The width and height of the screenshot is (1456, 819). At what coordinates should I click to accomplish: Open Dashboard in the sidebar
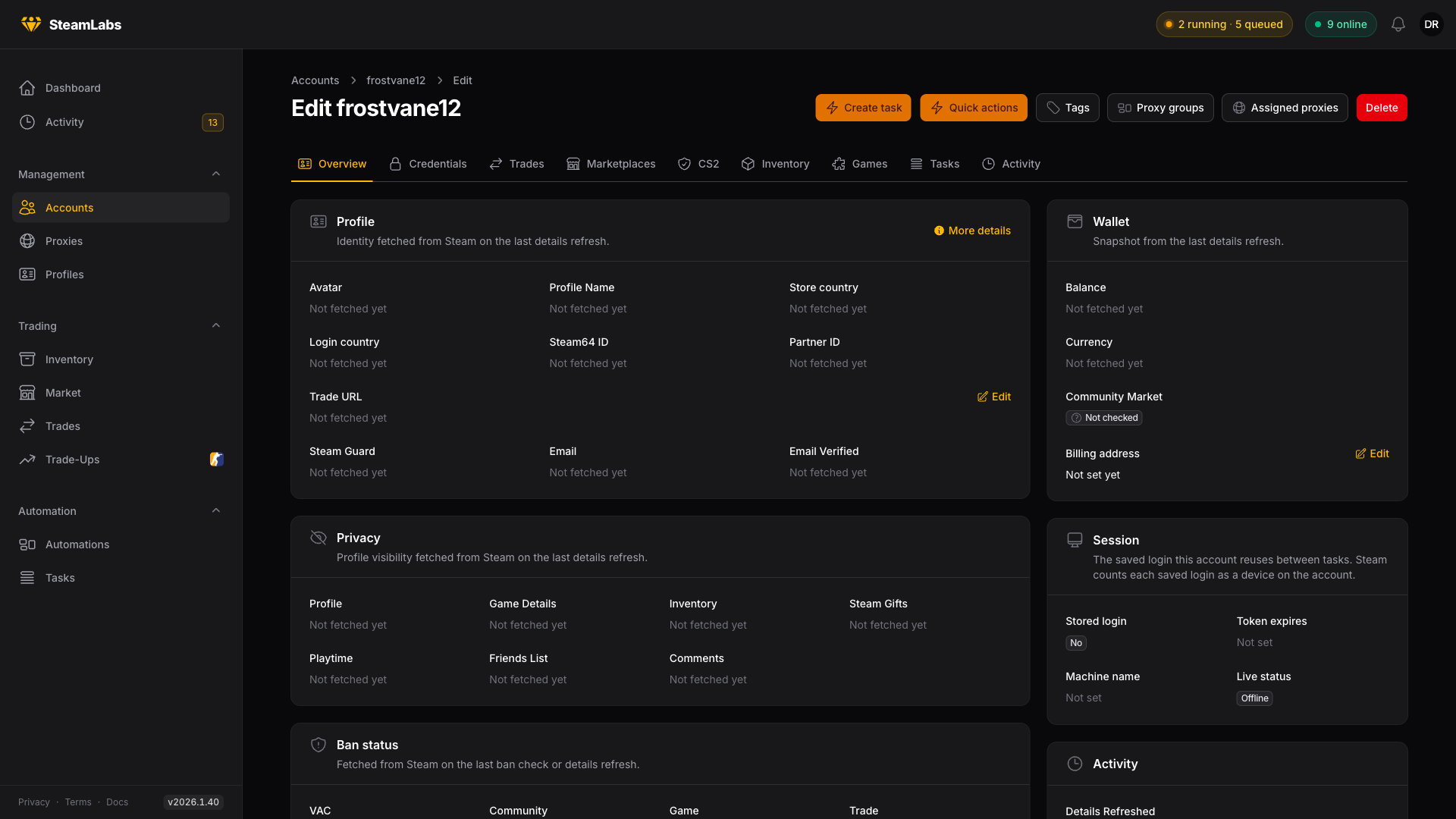click(121, 88)
